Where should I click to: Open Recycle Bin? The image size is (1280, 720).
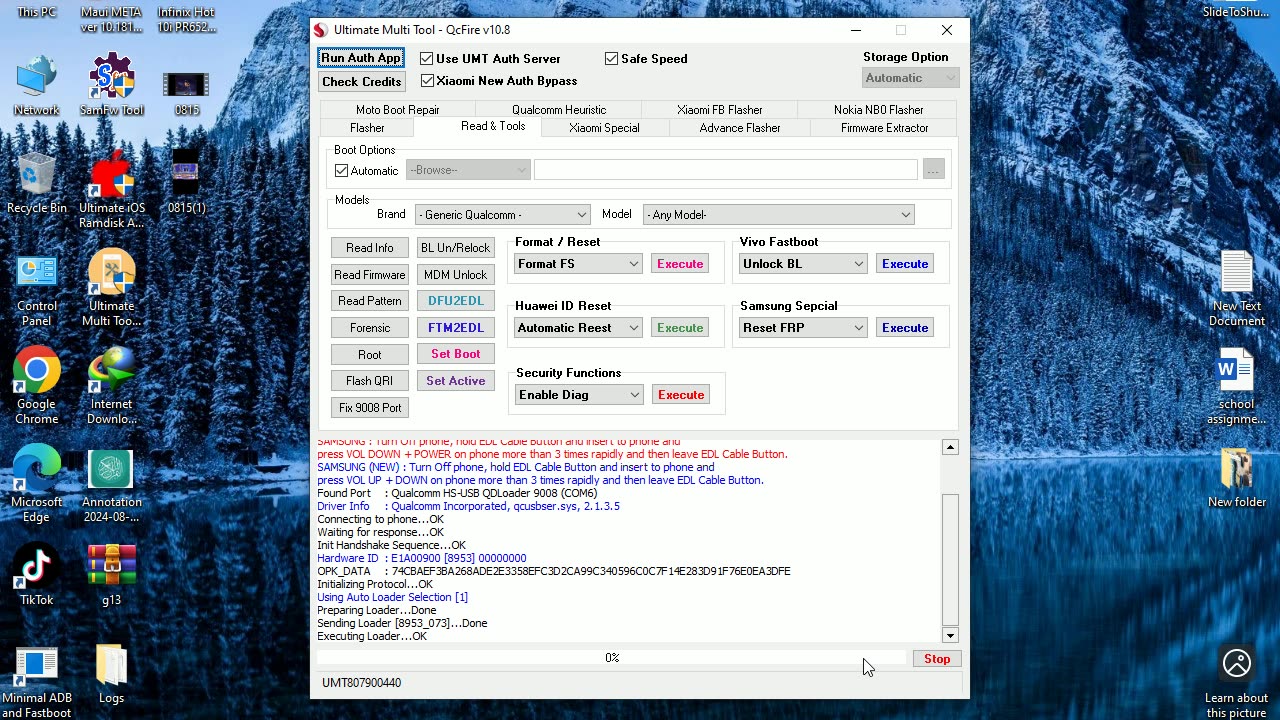pyautogui.click(x=36, y=184)
